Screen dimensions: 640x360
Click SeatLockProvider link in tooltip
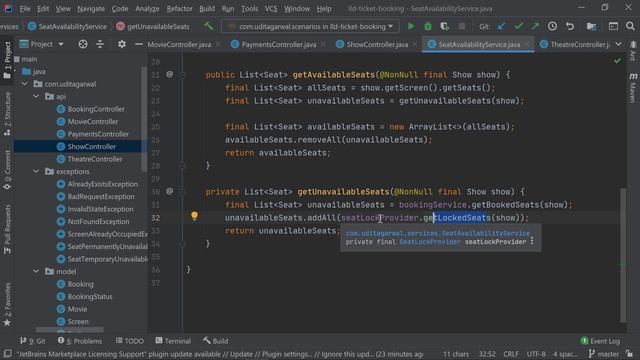click(x=430, y=242)
